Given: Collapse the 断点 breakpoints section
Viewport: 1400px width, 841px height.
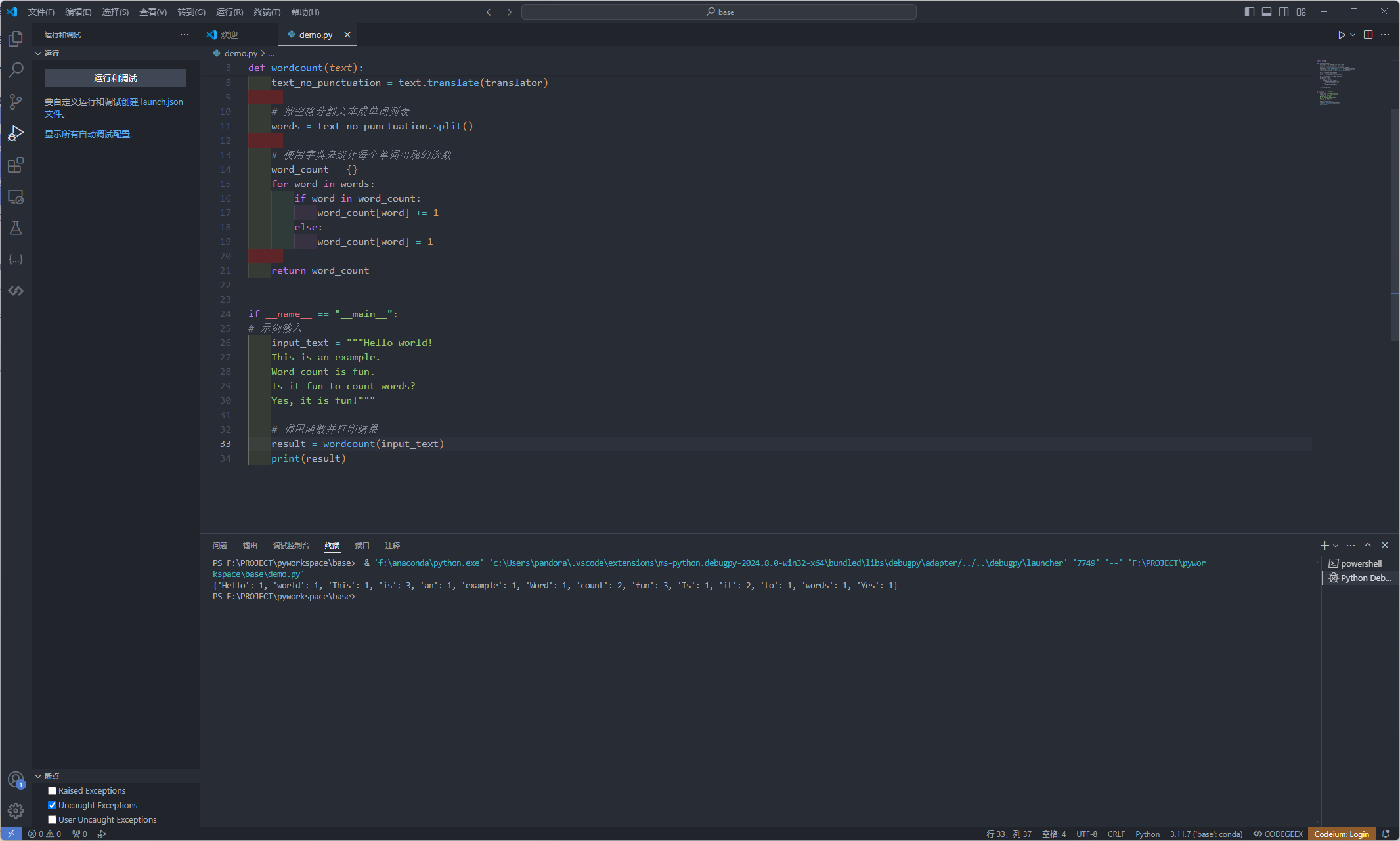Looking at the screenshot, I should click(51, 776).
